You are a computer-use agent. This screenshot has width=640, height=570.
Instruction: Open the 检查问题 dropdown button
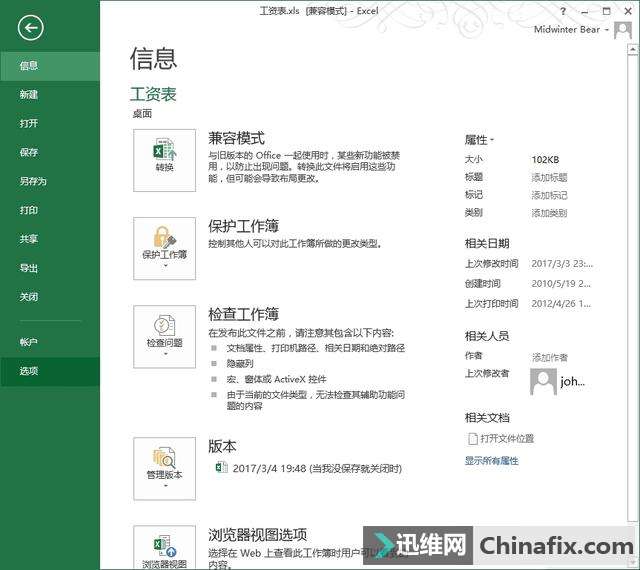pos(164,336)
